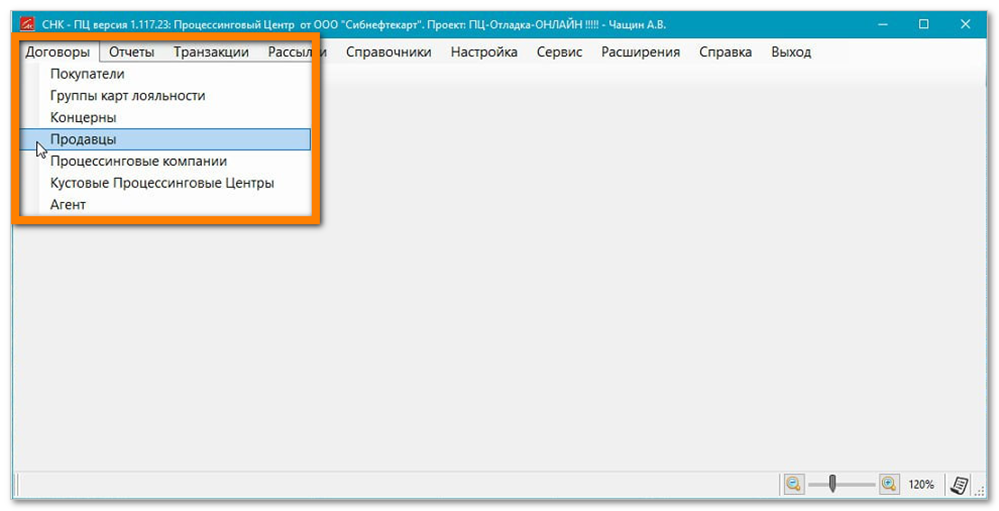Choose the highlighted Продавцы entry
The width and height of the screenshot is (999, 511).
pos(165,139)
